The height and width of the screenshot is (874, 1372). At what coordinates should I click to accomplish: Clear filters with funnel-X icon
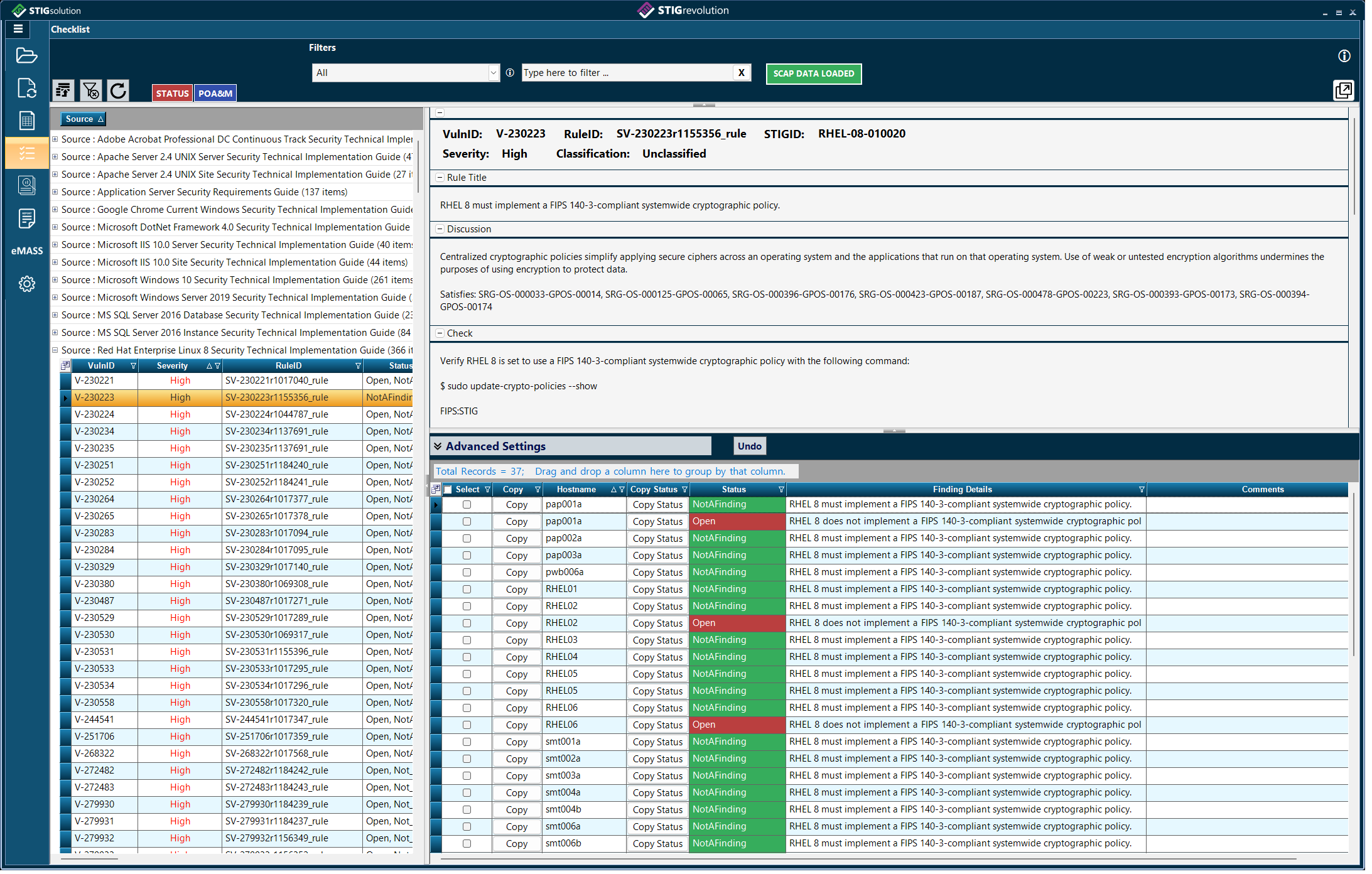(90, 91)
